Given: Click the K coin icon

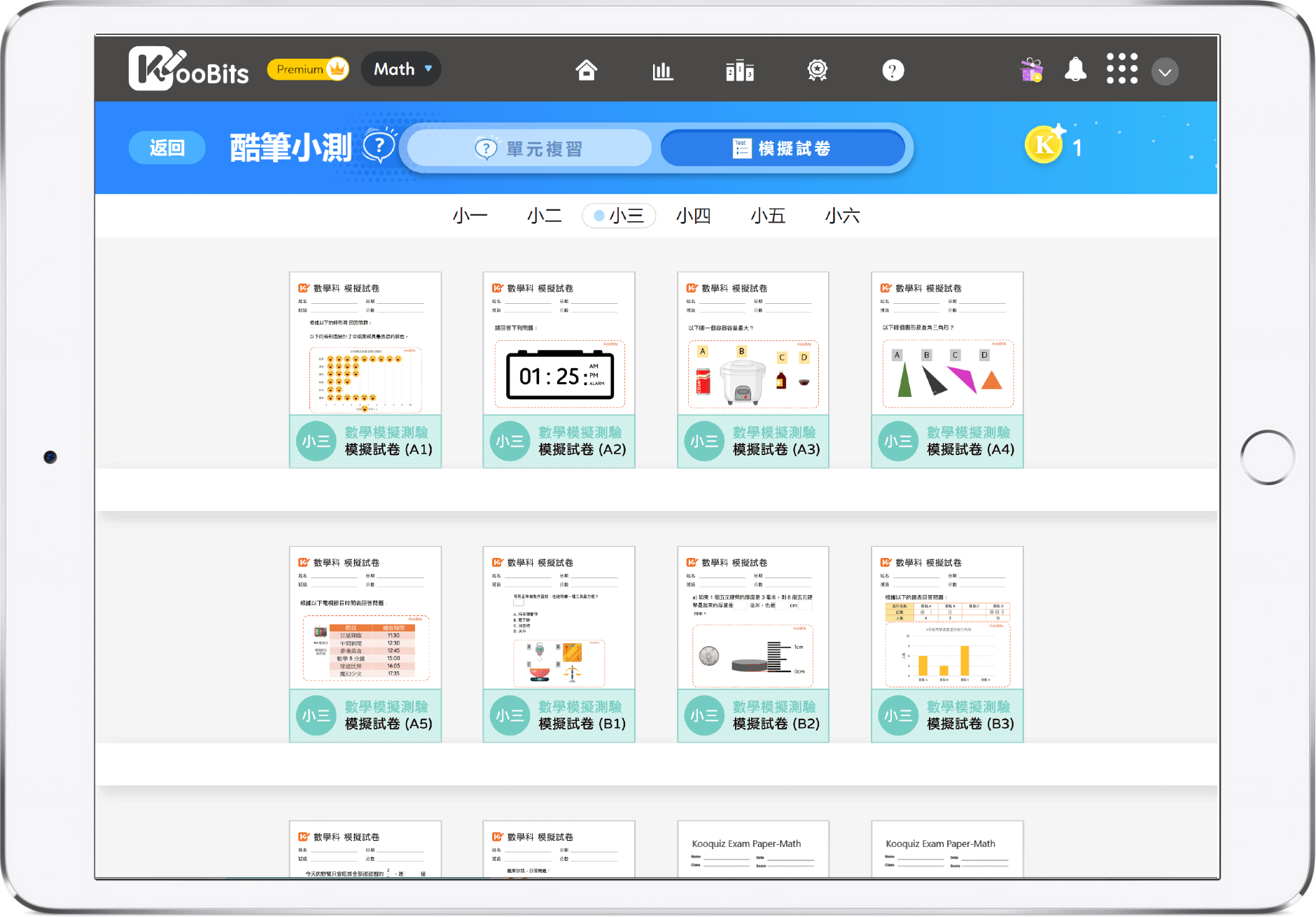Looking at the screenshot, I should 1044,144.
